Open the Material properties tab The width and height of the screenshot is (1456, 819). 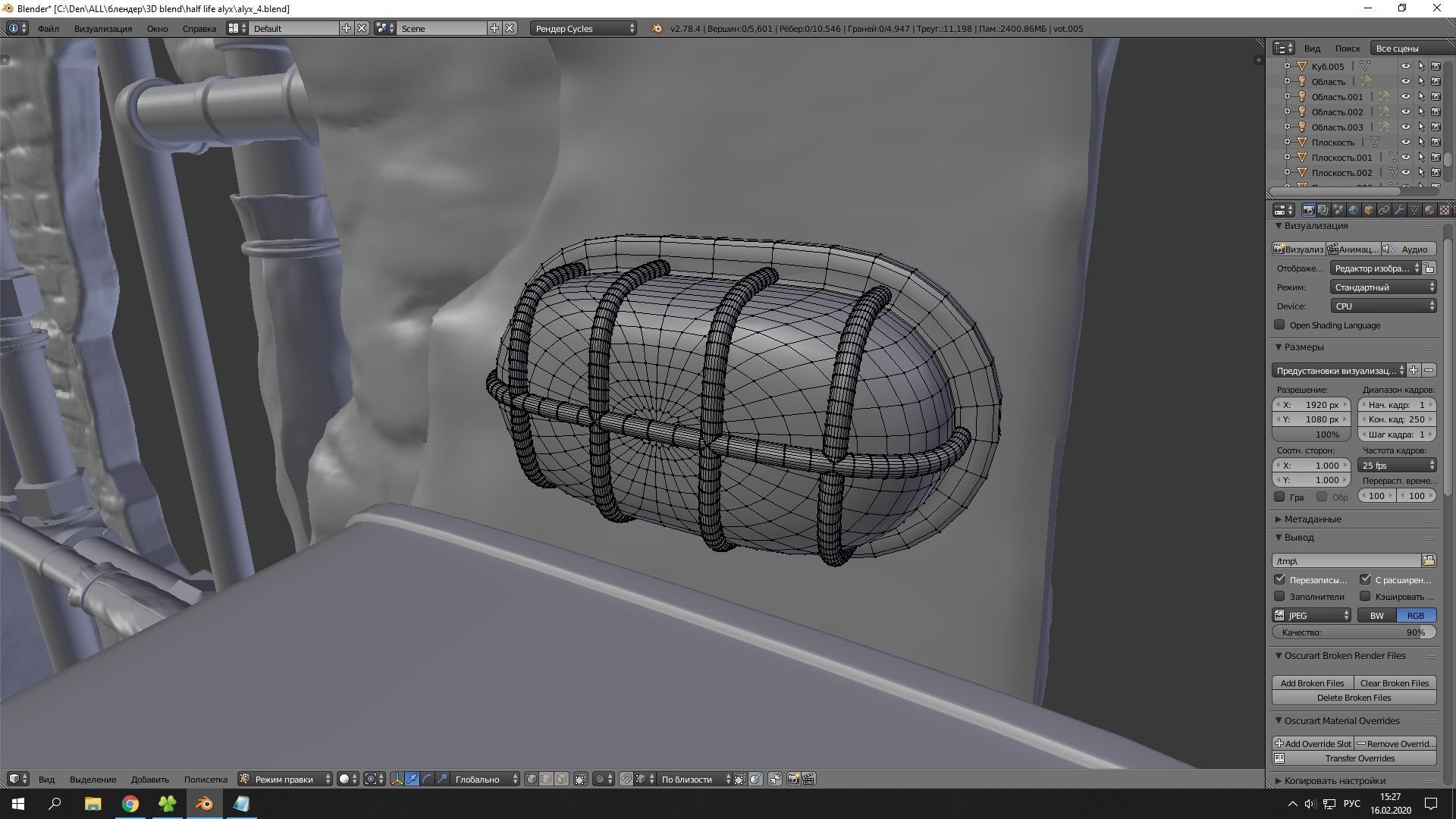(x=1429, y=210)
